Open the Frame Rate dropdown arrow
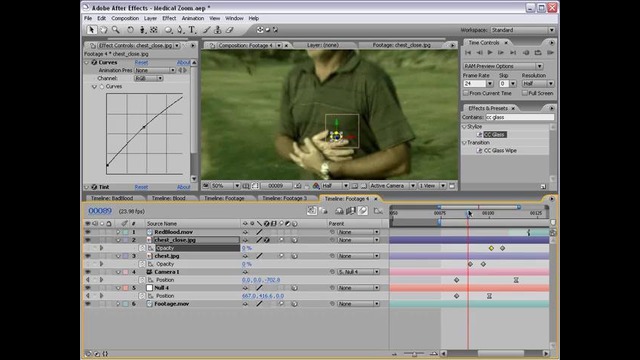The image size is (640, 360). pyautogui.click(x=490, y=84)
